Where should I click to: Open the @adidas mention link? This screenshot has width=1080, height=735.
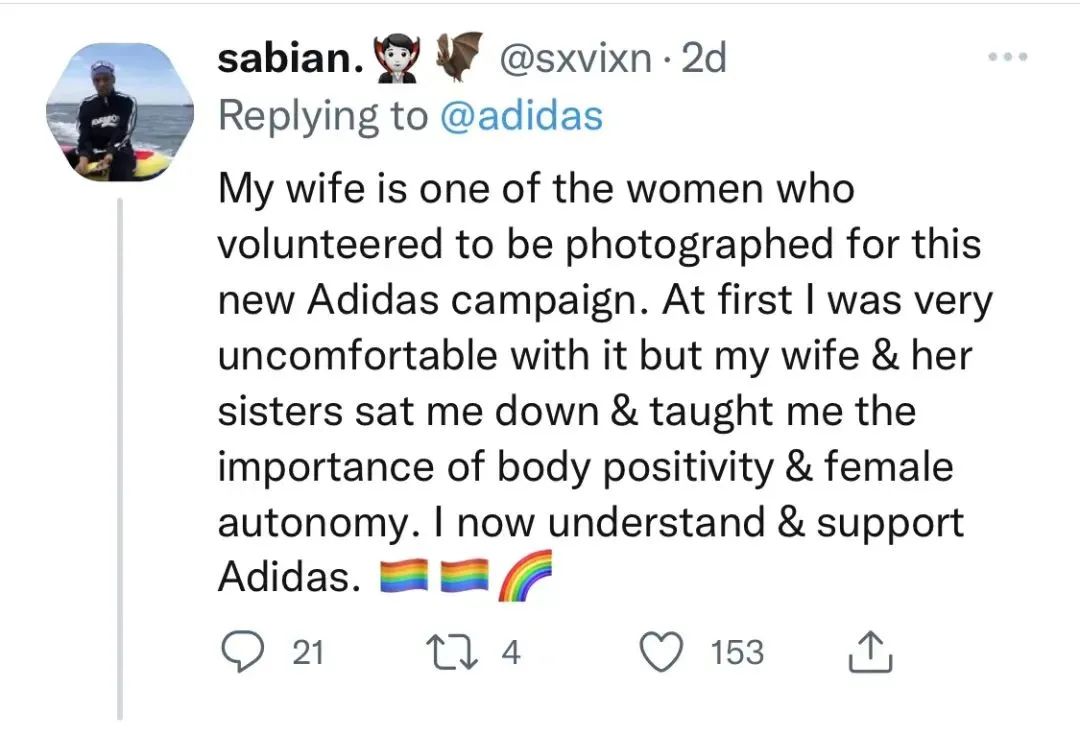pyautogui.click(x=521, y=117)
